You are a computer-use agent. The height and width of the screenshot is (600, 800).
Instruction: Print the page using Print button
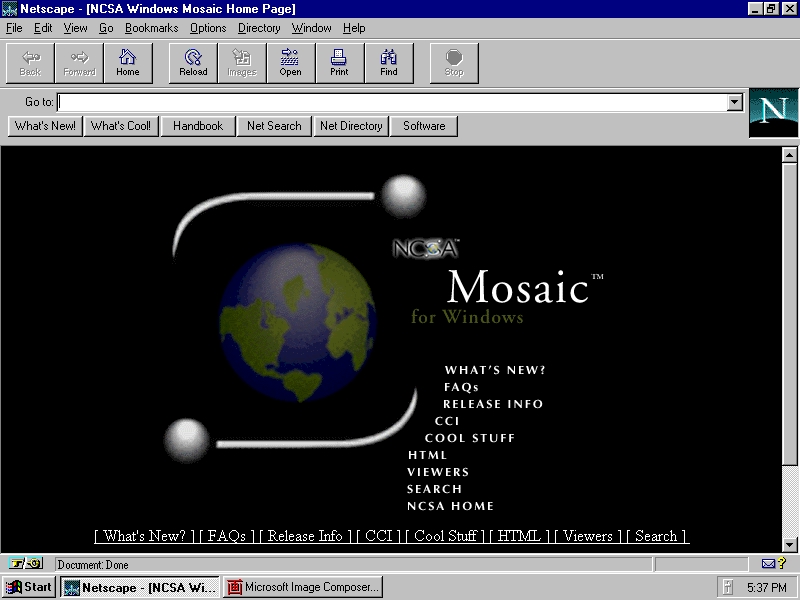pos(340,63)
